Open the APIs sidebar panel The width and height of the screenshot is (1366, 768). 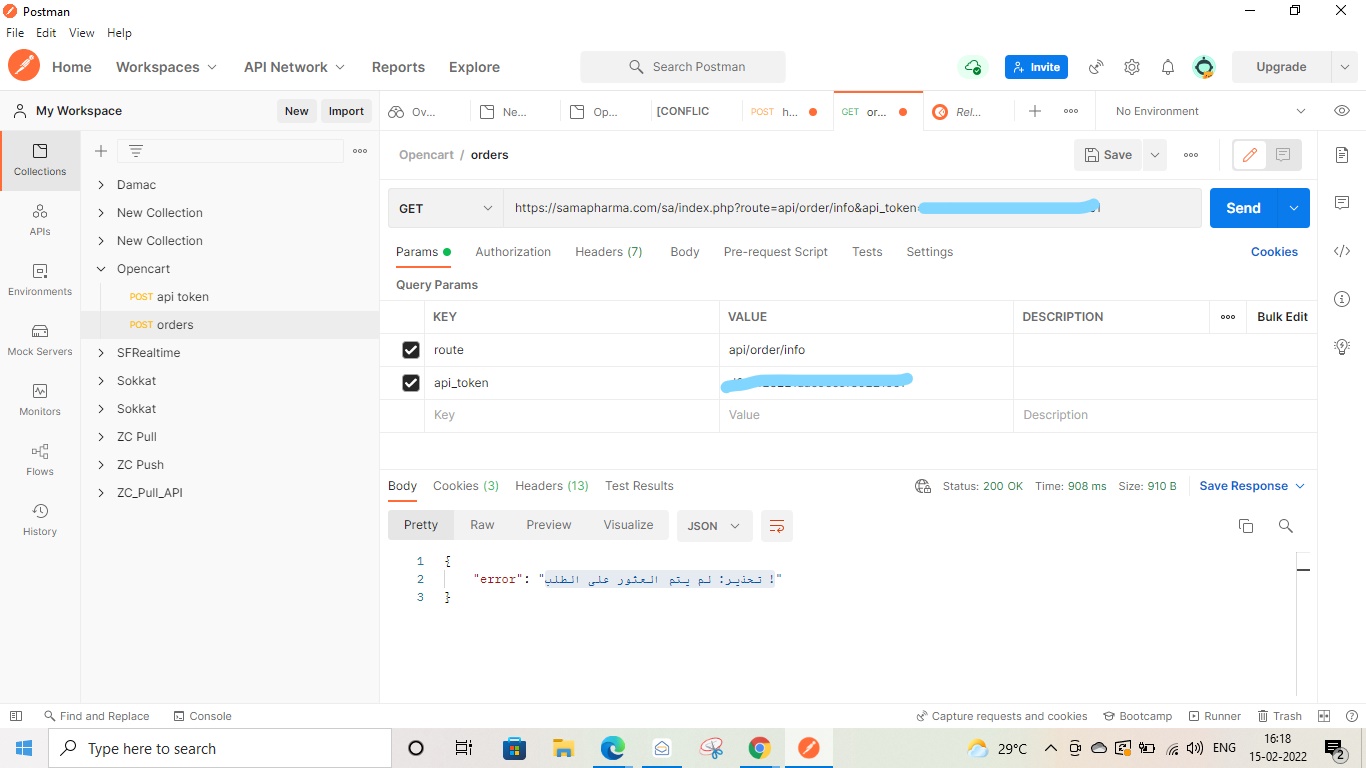pyautogui.click(x=40, y=220)
